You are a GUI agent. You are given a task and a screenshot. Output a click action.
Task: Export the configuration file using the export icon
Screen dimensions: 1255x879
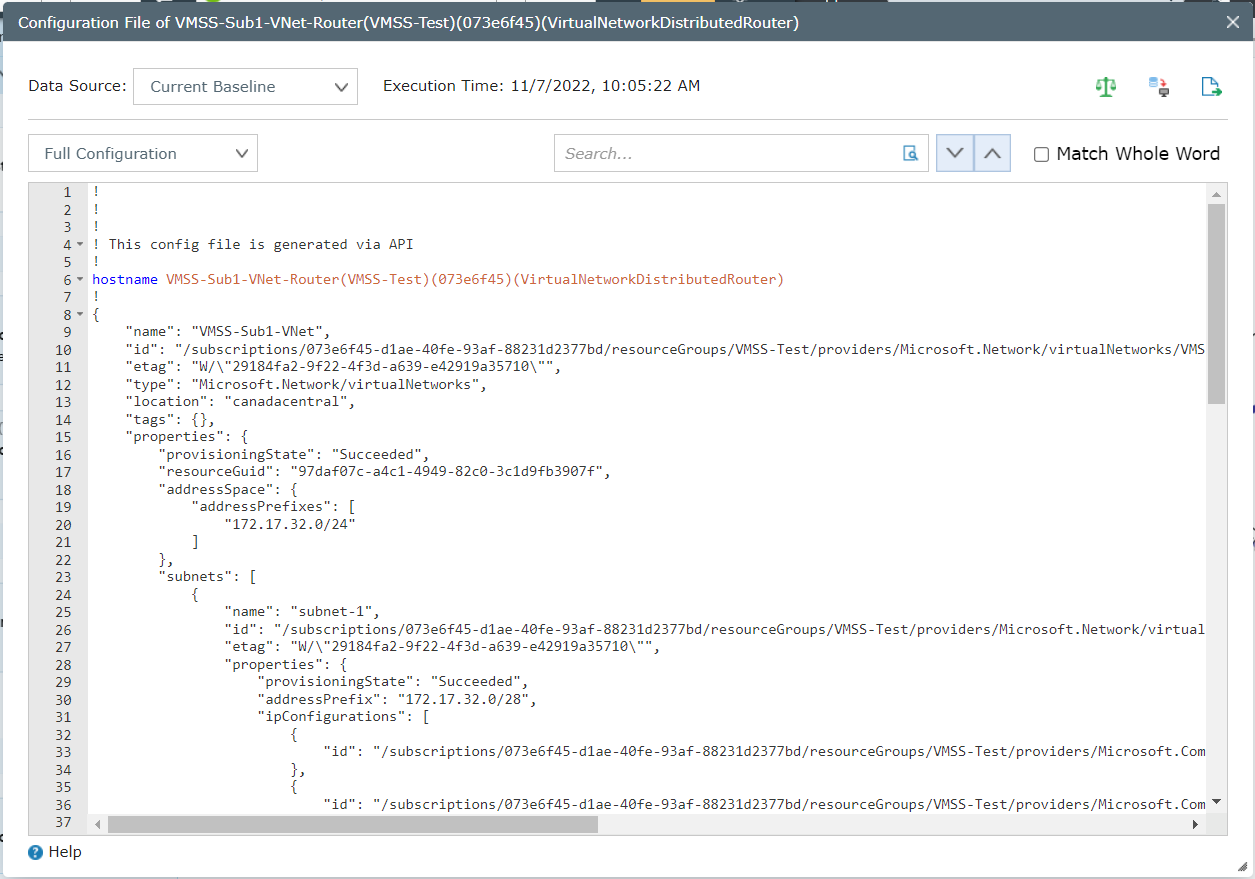[x=1211, y=87]
